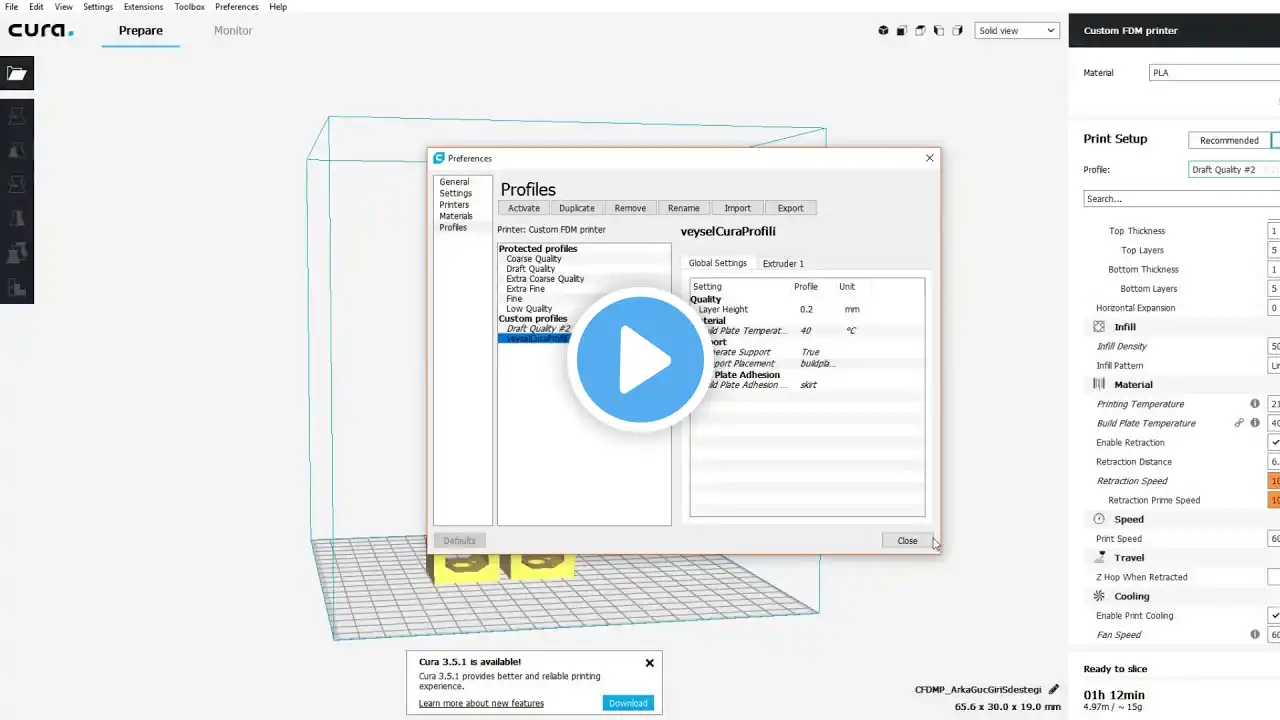
Task: Click info icon for Fan Speed
Action: [x=1255, y=634]
